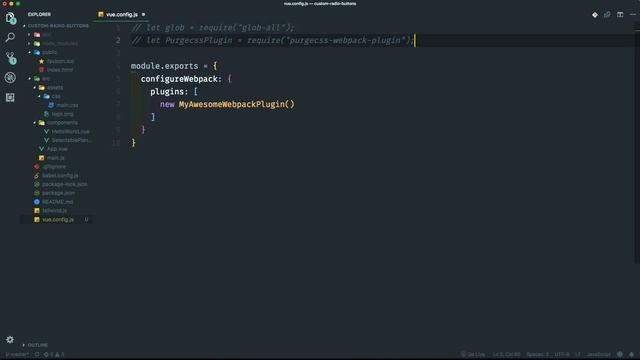Click the LF end-of-line indicator
Image resolution: width=640 pixels, height=360 pixels.
pos(578,354)
